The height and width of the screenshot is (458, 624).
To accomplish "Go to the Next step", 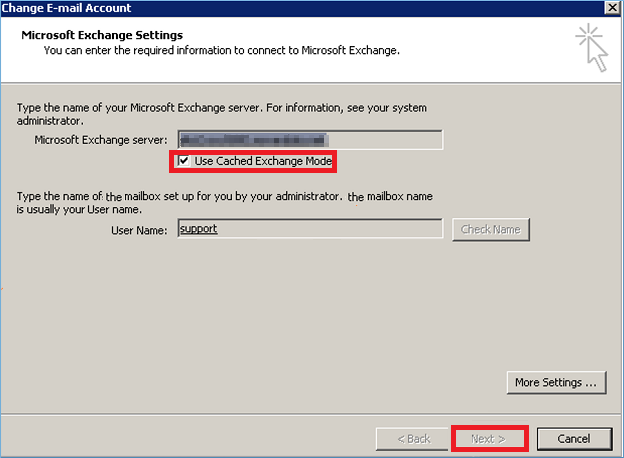I will click(489, 439).
